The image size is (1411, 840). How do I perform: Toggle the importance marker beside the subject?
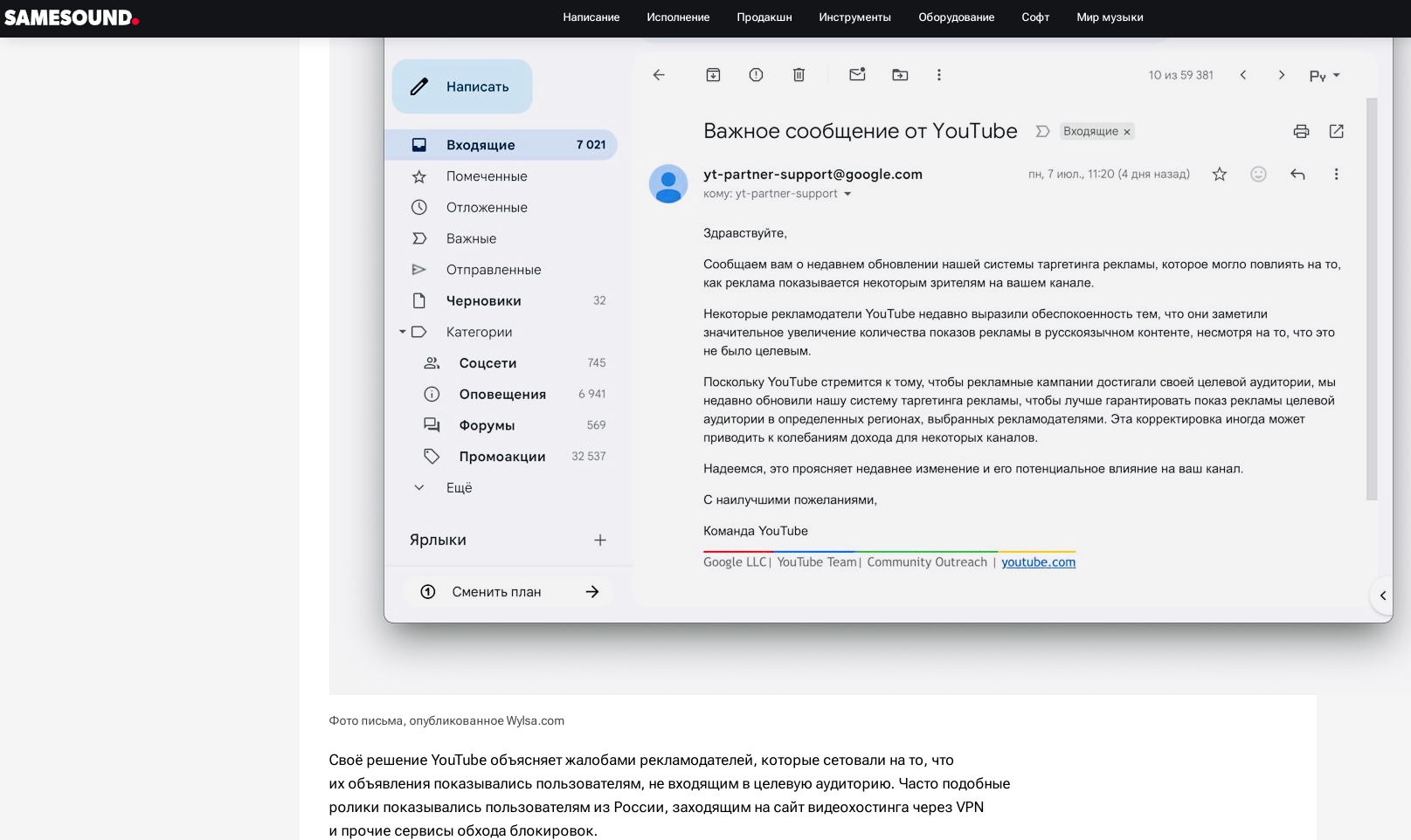pyautogui.click(x=1042, y=131)
